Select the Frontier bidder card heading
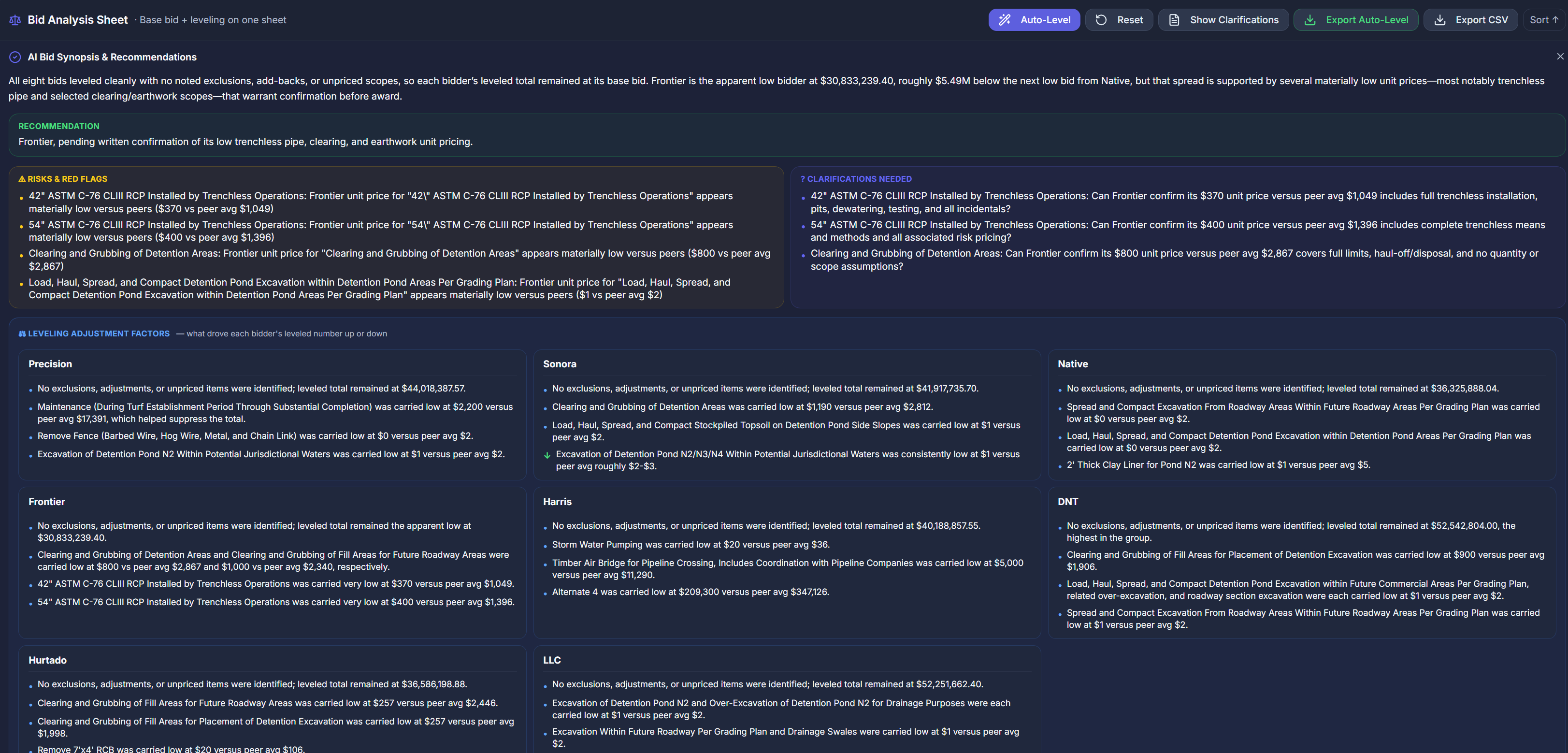Screen dimensions: 1568x753 coord(47,502)
